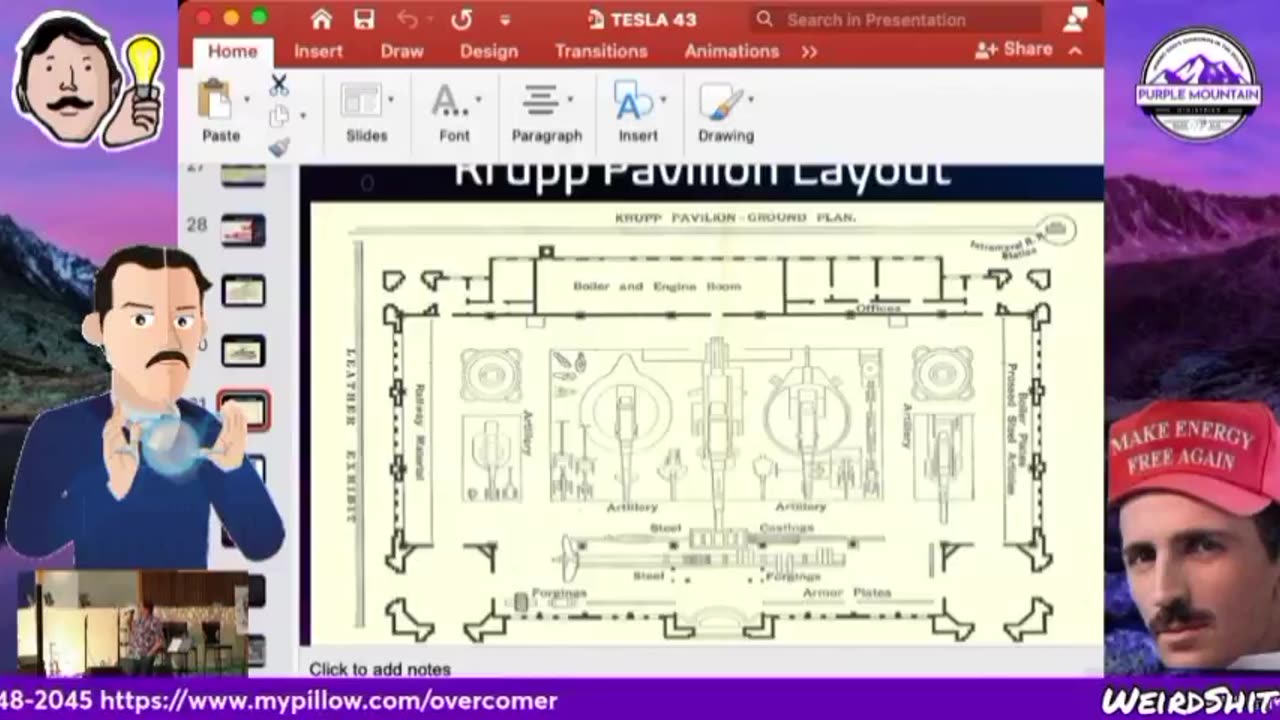Click the magnifier icon in the search box
Viewport: 1280px width, 720px height.
pos(765,19)
